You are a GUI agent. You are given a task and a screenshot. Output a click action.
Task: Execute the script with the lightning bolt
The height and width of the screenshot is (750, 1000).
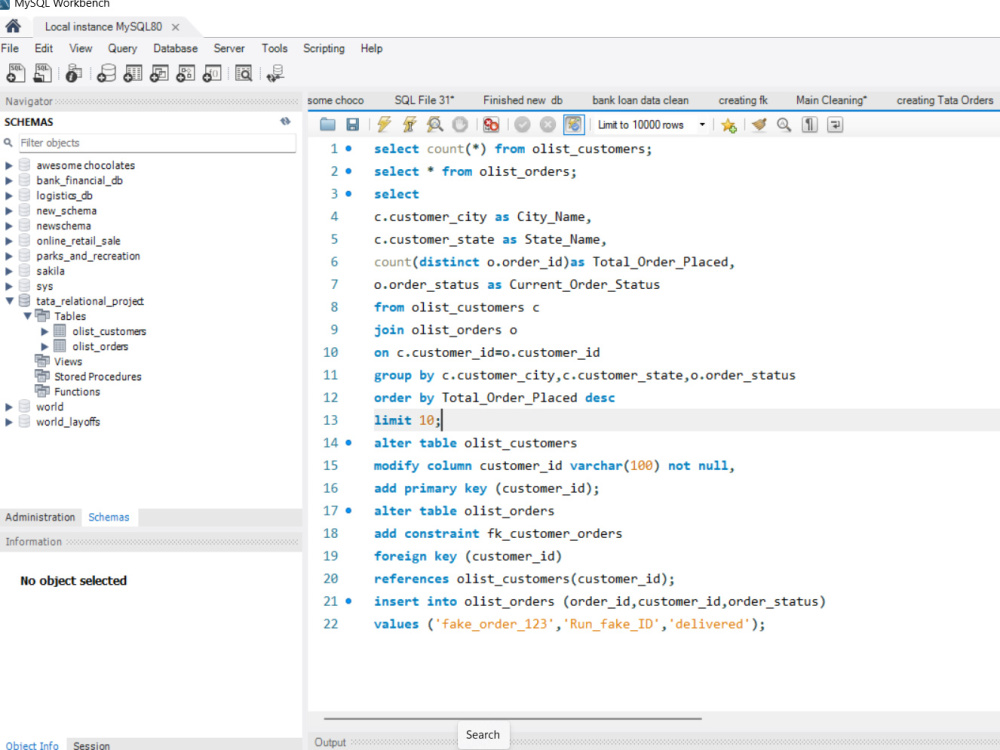tap(383, 124)
